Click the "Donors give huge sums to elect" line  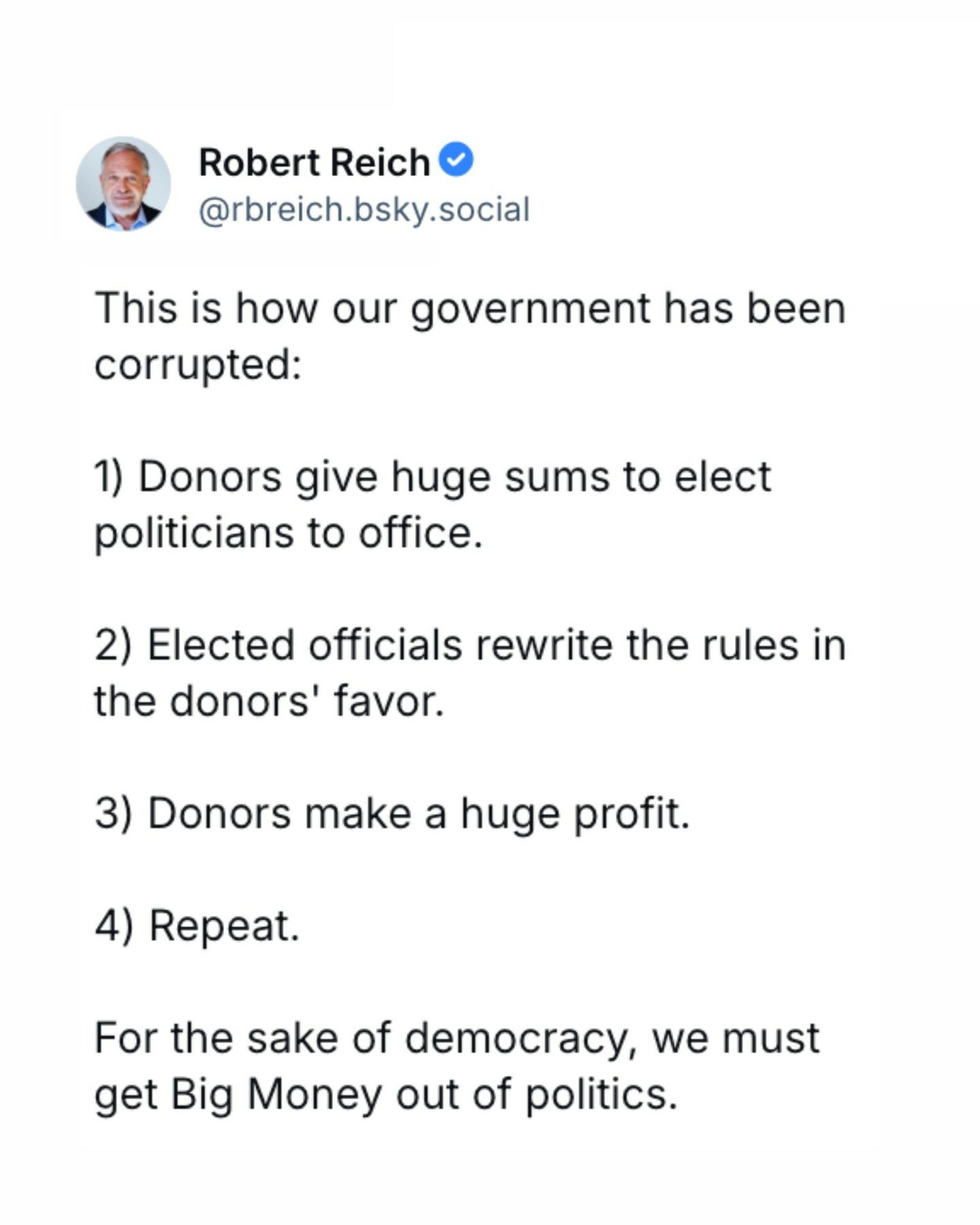pyautogui.click(x=433, y=476)
